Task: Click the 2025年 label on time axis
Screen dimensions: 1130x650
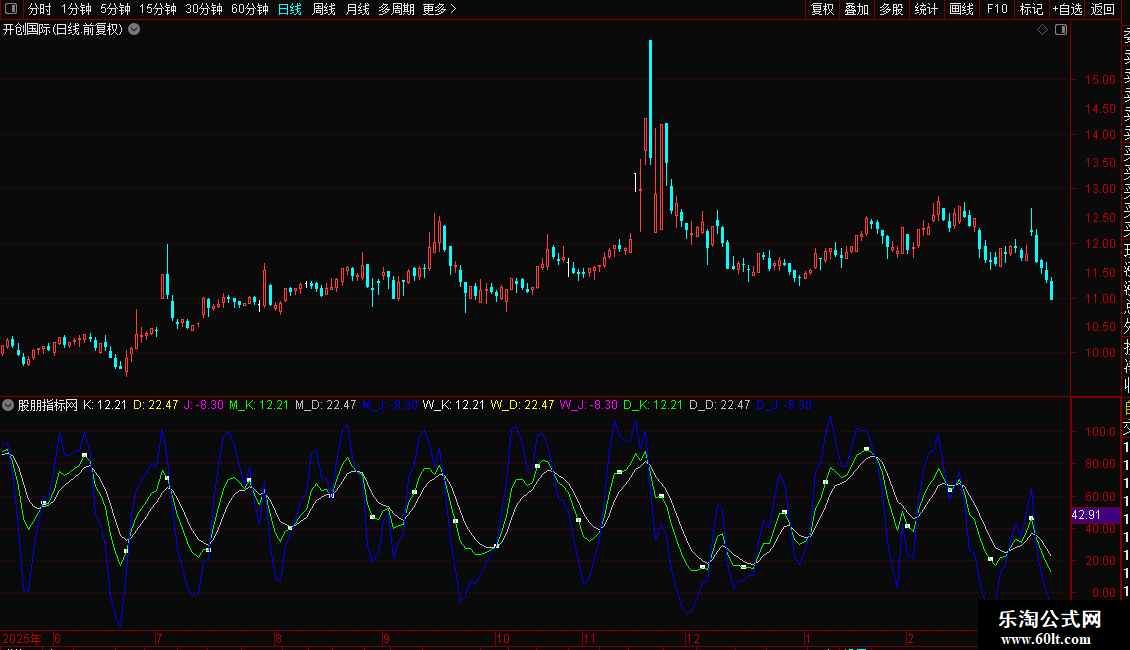Action: (22, 638)
